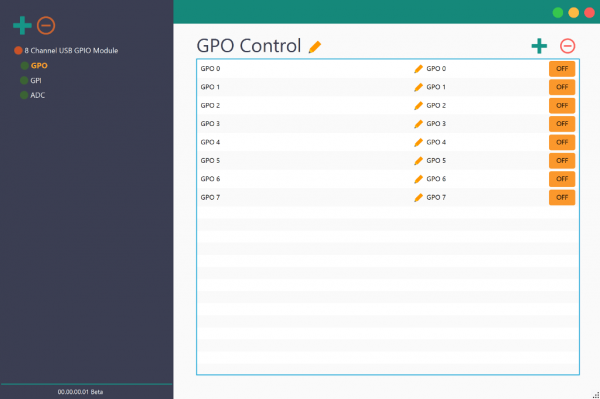This screenshot has height=399, width=600.
Task: Toggle GPO 6 OFF button
Action: pos(562,179)
